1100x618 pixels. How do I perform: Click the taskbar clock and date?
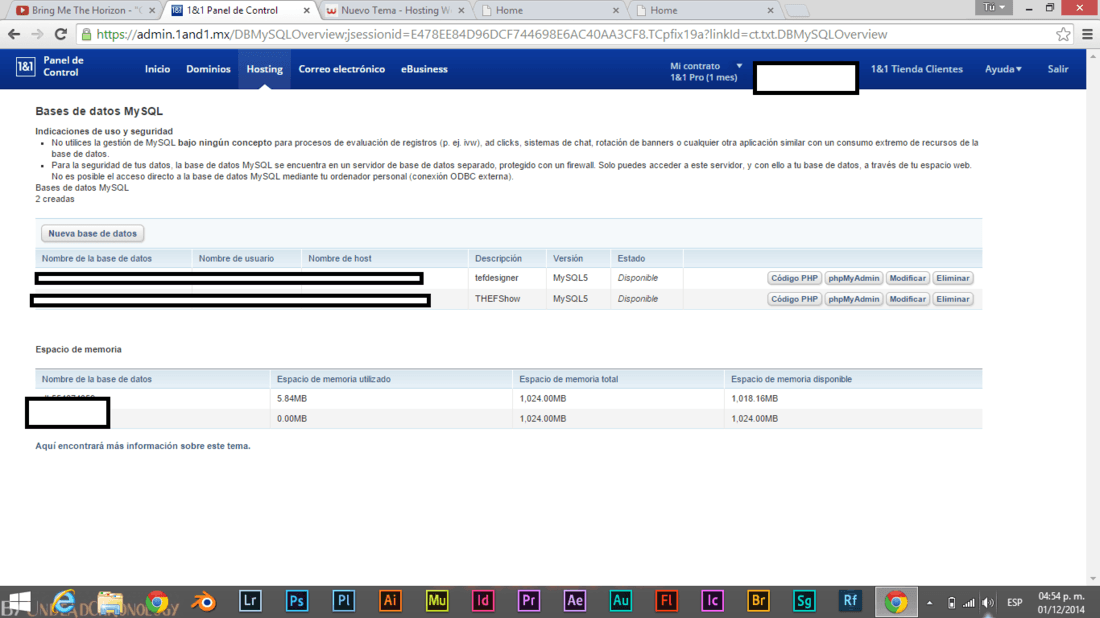1061,603
